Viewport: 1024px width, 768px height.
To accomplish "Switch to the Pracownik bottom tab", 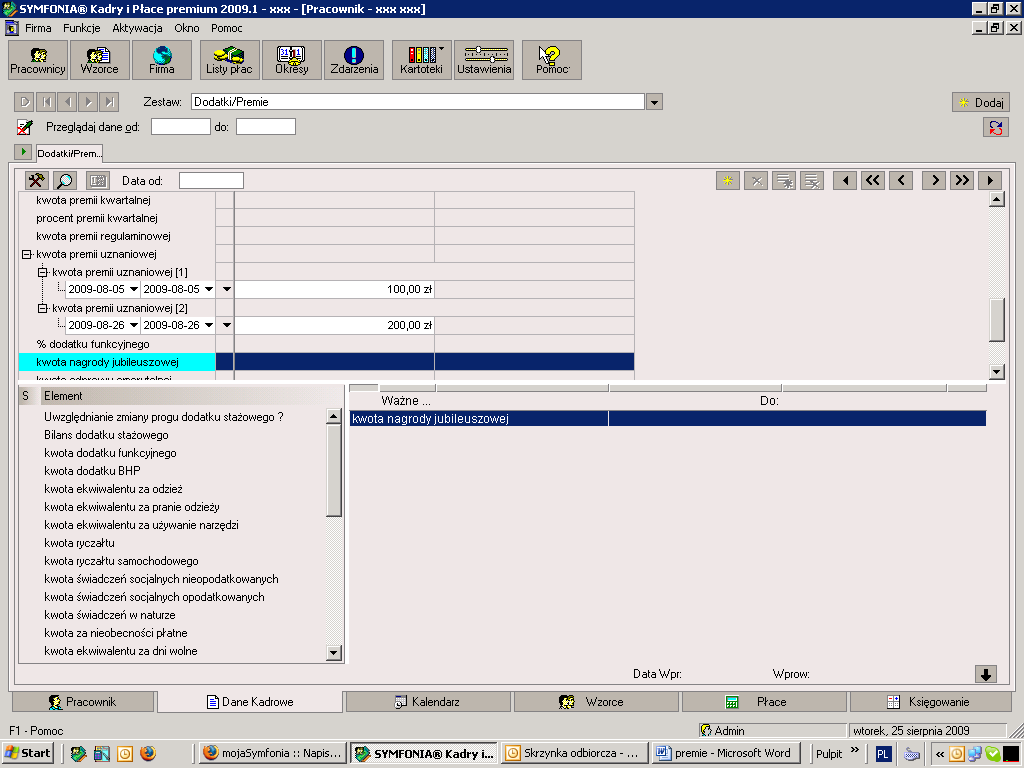I will pos(84,702).
